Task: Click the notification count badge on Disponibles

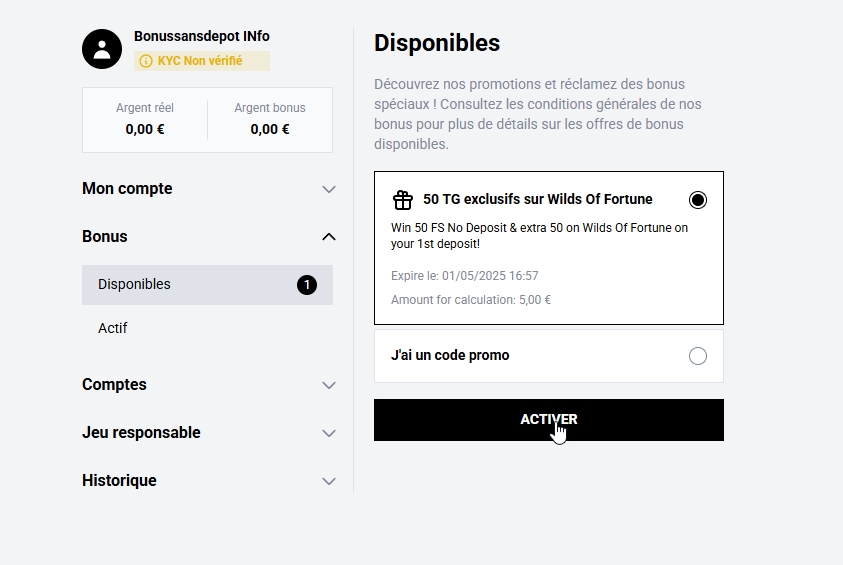Action: pos(307,285)
